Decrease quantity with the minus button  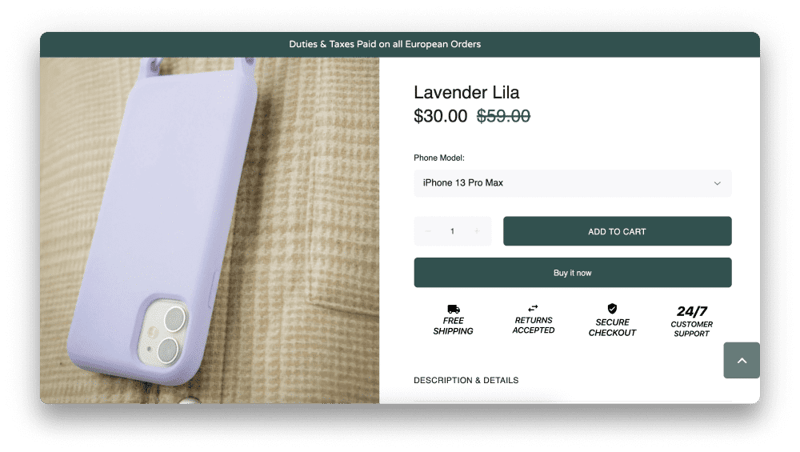point(428,231)
